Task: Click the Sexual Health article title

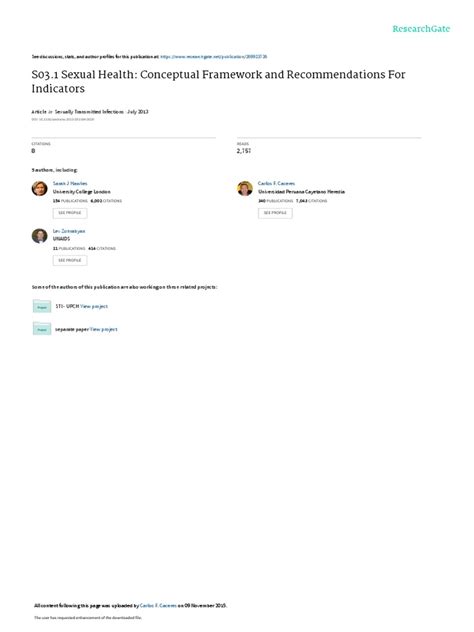Action: tap(218, 81)
